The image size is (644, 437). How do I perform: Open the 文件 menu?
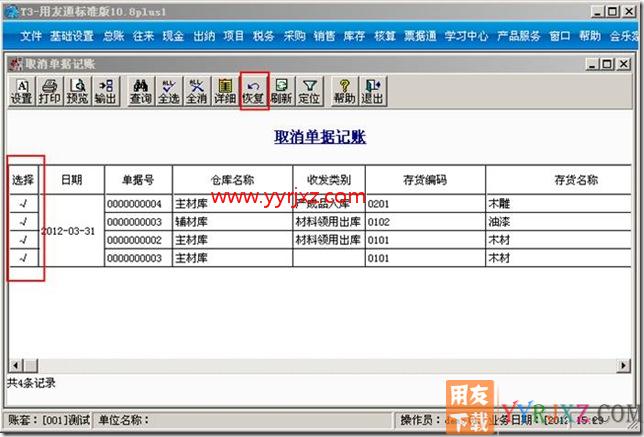pos(31,36)
